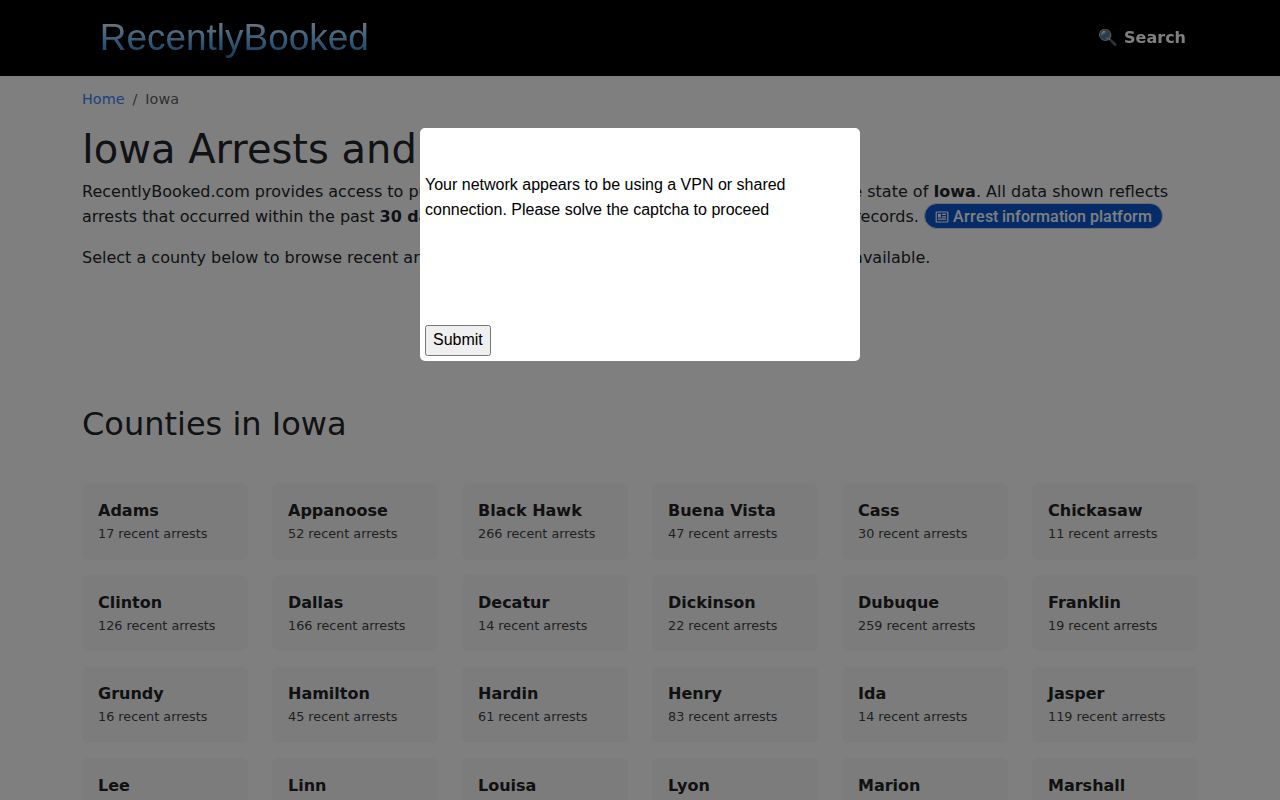Open the RecentlyBooked site logo link
Screen dimensions: 1280x800
(234, 37)
